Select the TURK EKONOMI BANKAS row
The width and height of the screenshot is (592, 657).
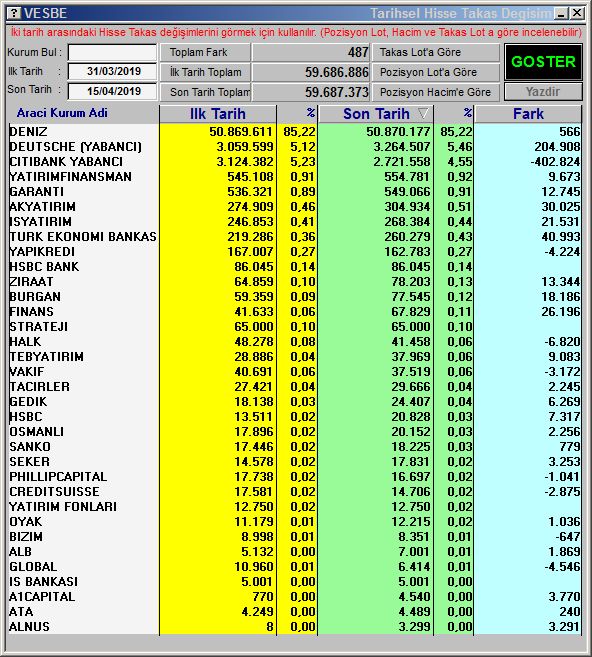[295, 237]
